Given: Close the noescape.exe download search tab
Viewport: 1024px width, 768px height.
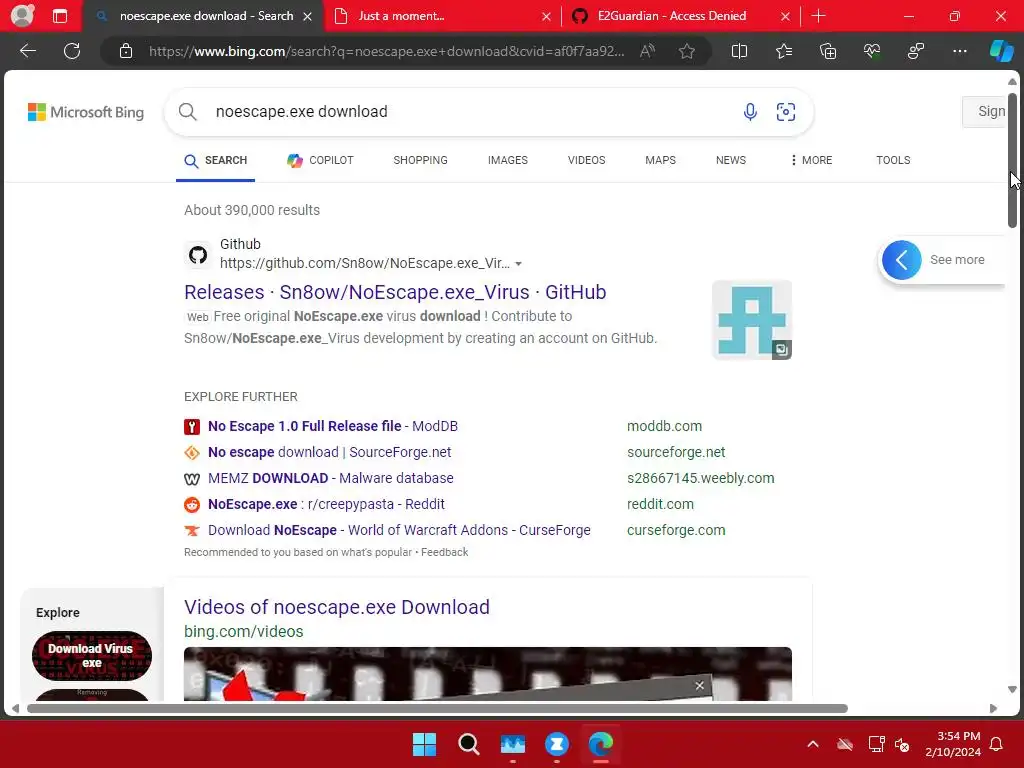Looking at the screenshot, I should coord(308,16).
